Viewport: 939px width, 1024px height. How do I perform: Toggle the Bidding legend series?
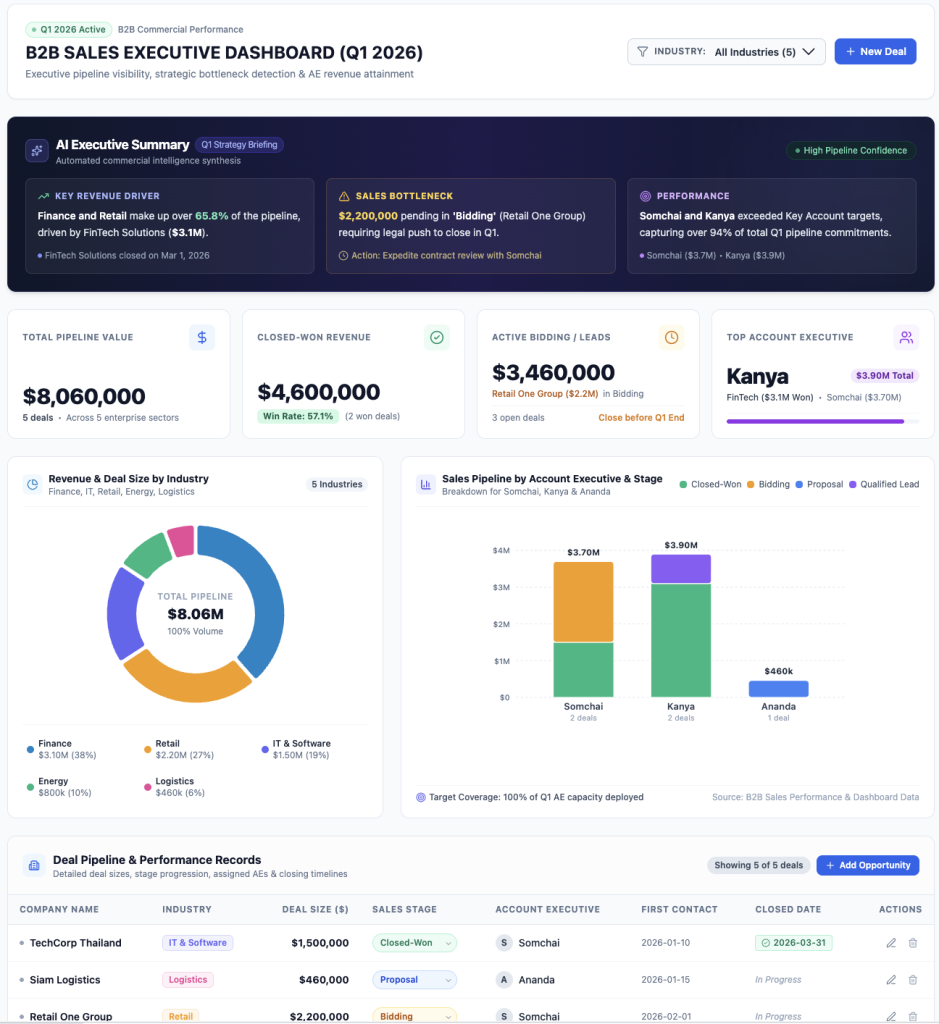coord(769,485)
